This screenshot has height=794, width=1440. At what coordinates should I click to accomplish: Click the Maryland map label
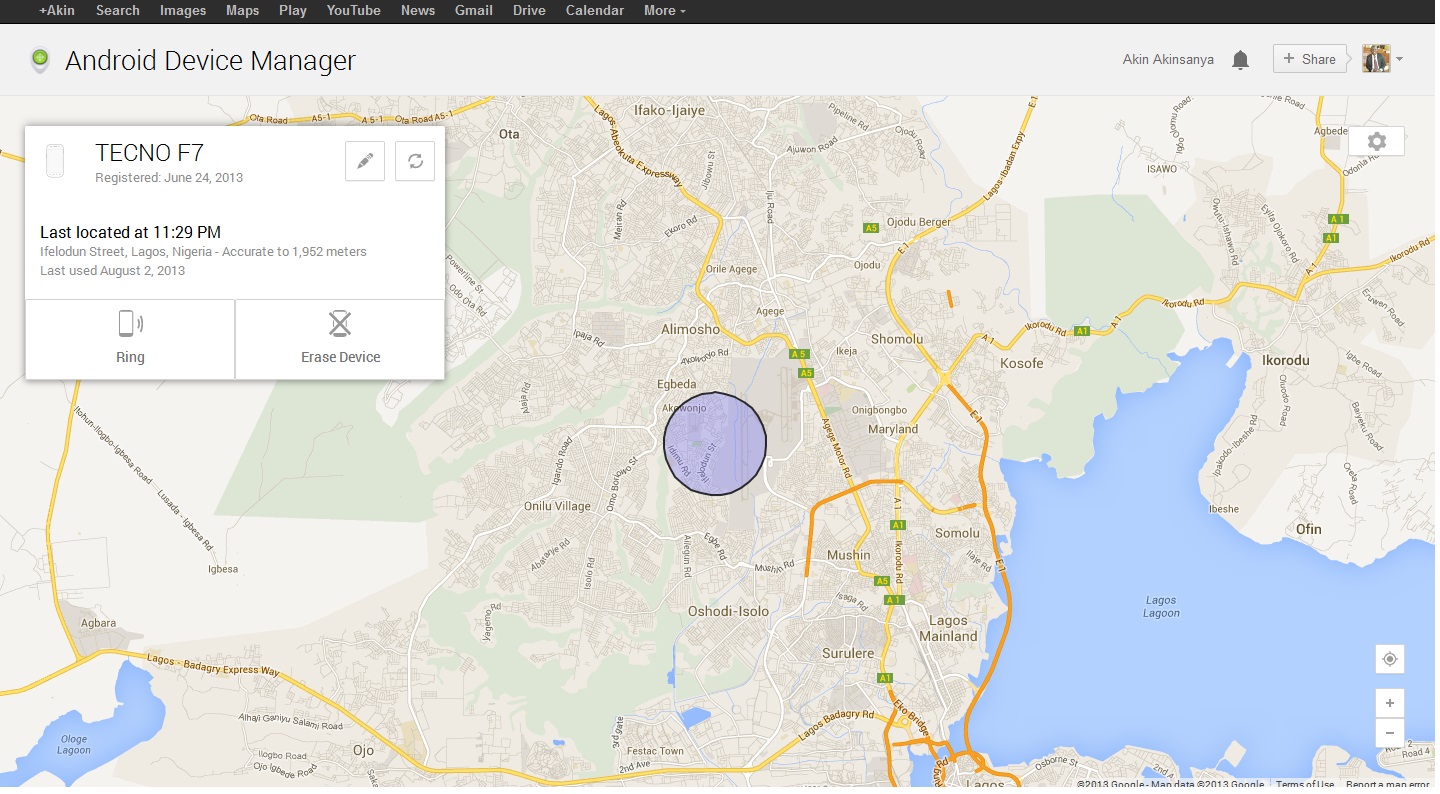tap(893, 429)
